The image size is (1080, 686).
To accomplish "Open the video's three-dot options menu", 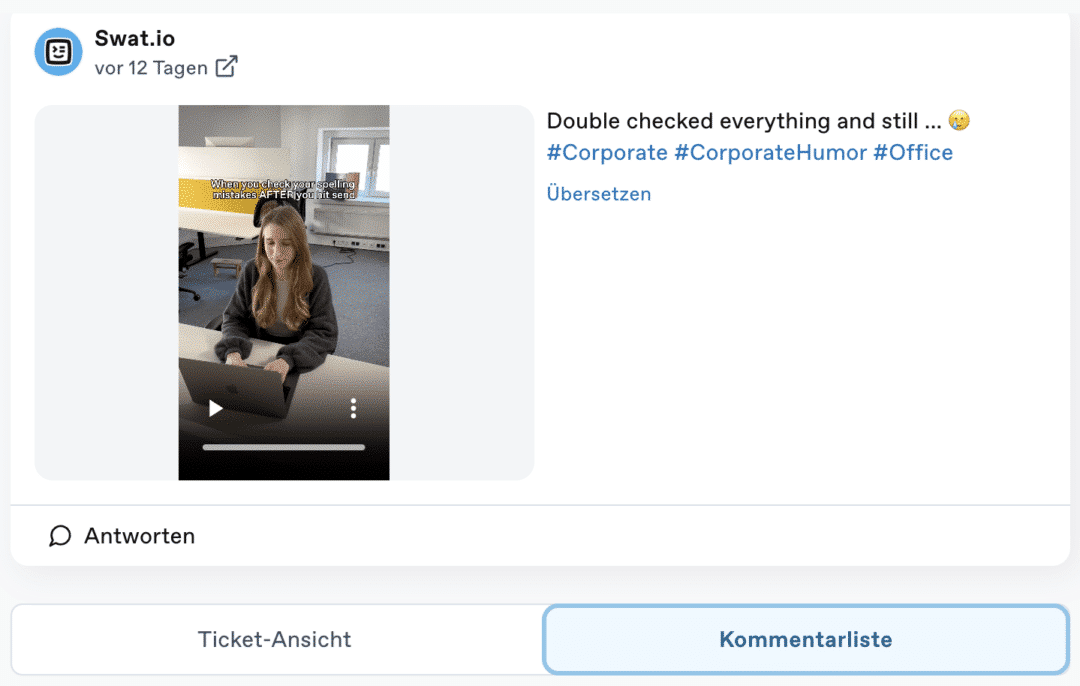I will pos(353,408).
